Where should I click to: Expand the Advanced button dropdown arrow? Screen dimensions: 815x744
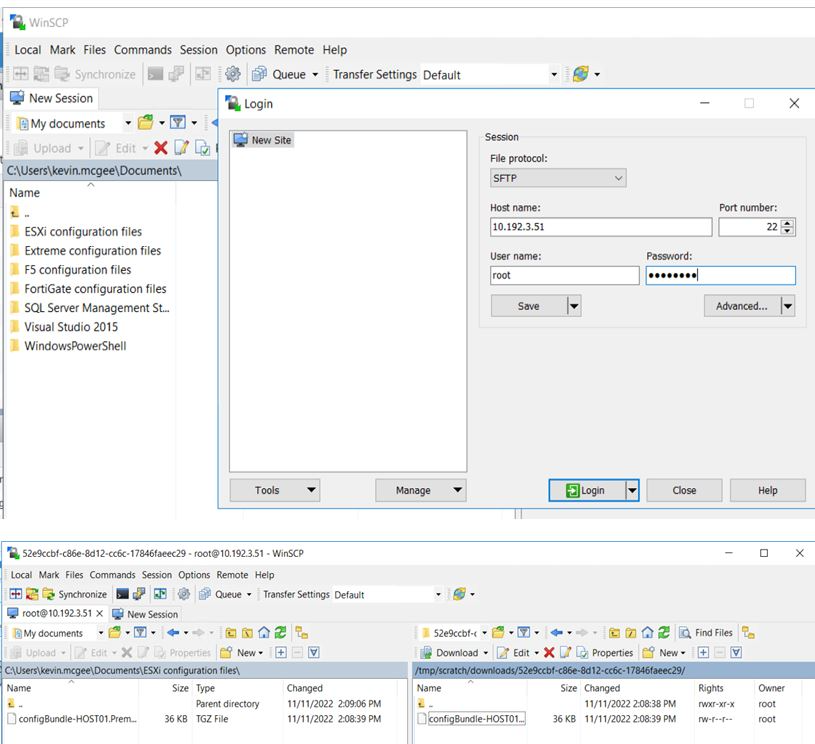[788, 306]
